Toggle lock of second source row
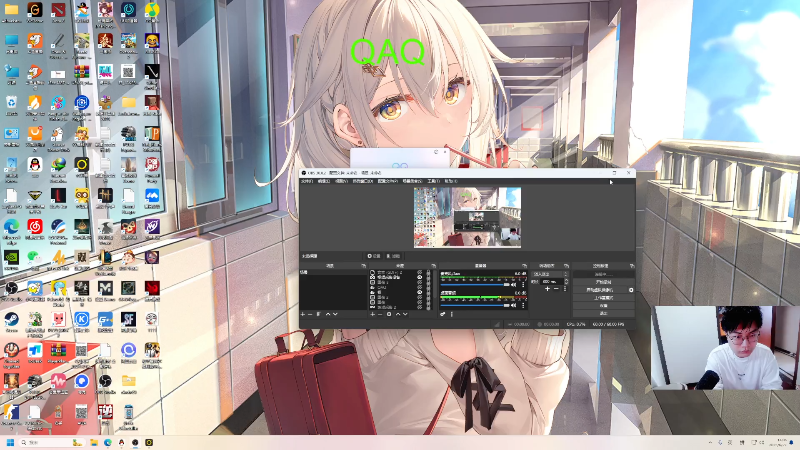This screenshot has height=450, width=800. click(429, 278)
